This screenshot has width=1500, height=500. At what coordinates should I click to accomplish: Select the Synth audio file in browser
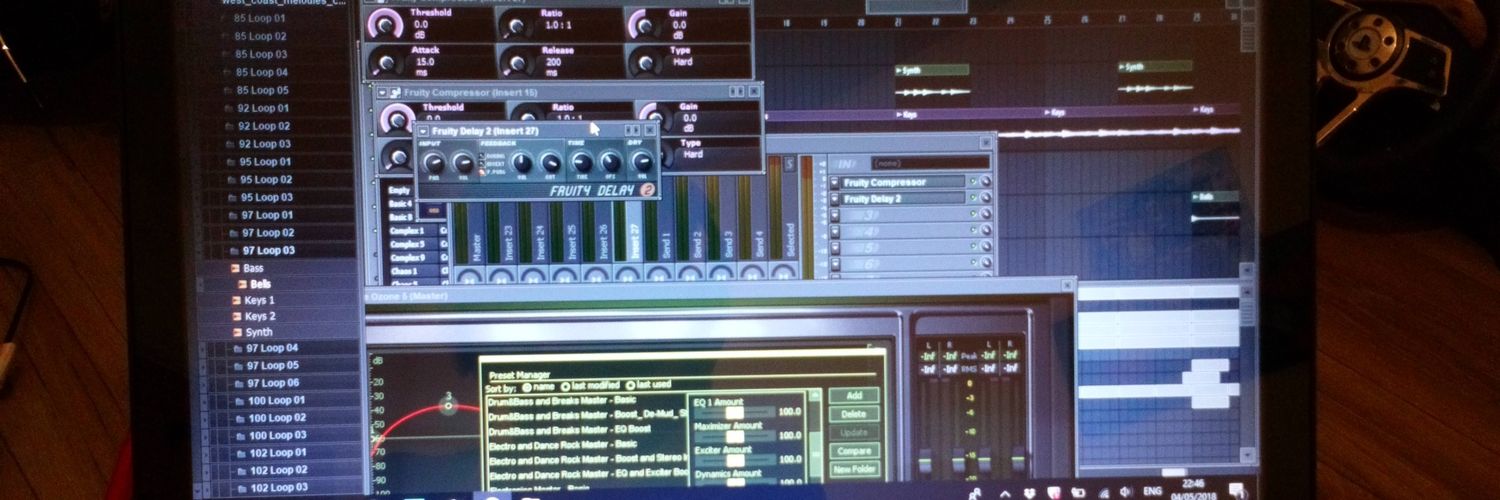(251, 332)
